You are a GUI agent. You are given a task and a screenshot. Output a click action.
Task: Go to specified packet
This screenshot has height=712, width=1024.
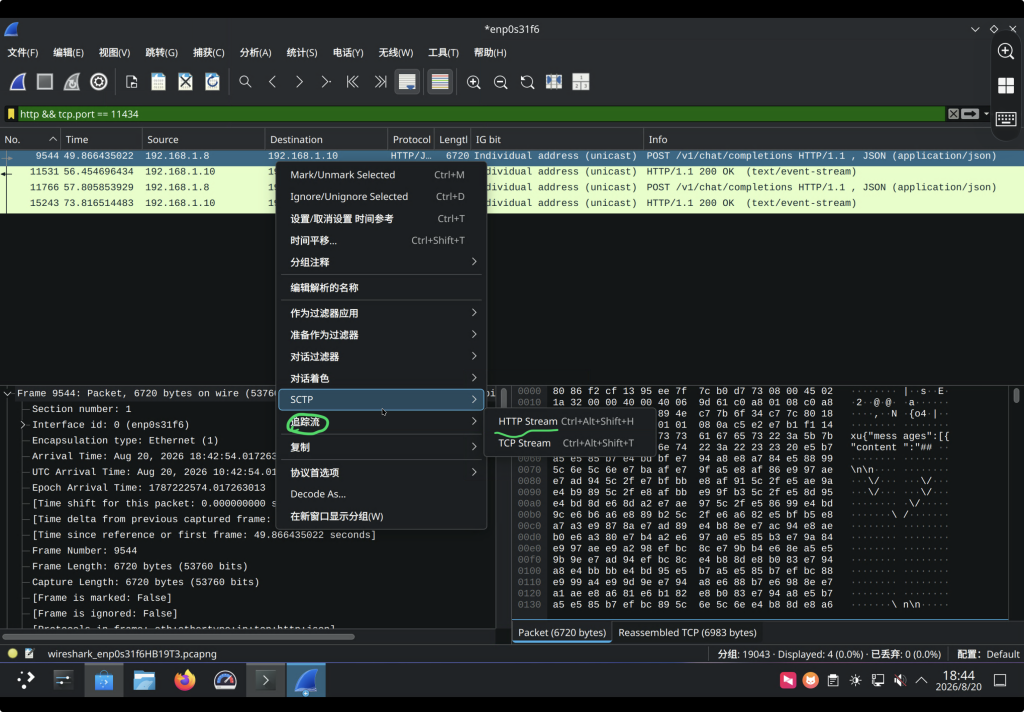pyautogui.click(x=326, y=82)
